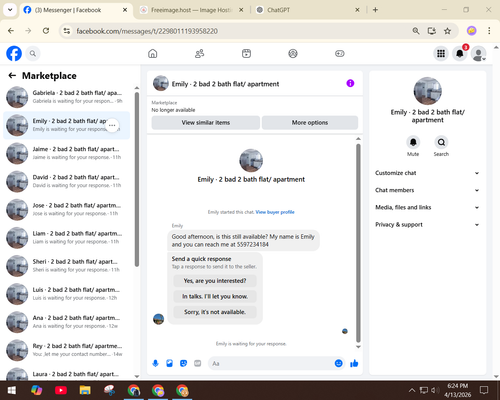This screenshot has width=500, height=400.
Task: Click the Chrome zoom magnifier icon
Action: point(416,31)
